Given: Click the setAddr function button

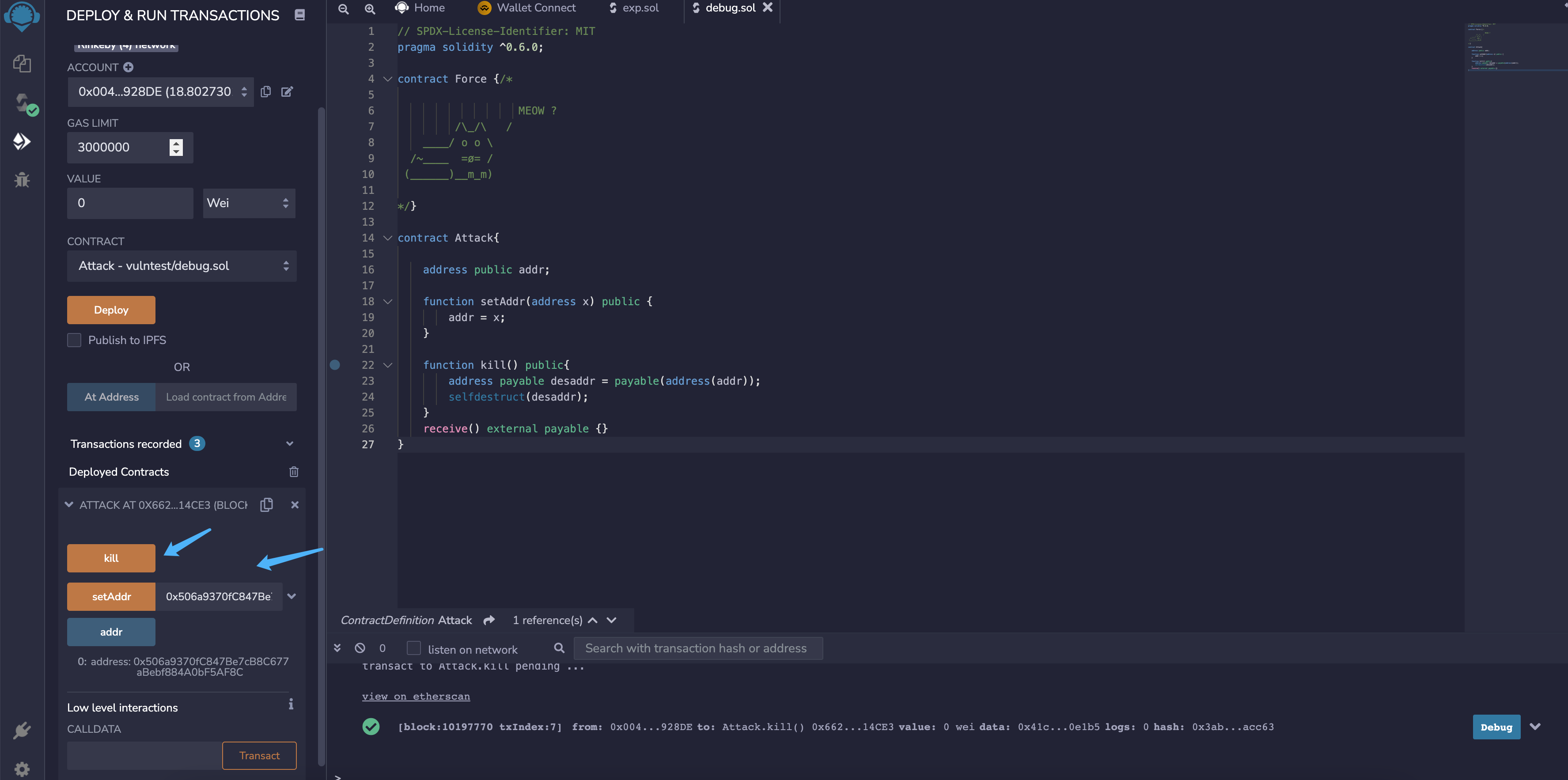Looking at the screenshot, I should click(x=111, y=596).
